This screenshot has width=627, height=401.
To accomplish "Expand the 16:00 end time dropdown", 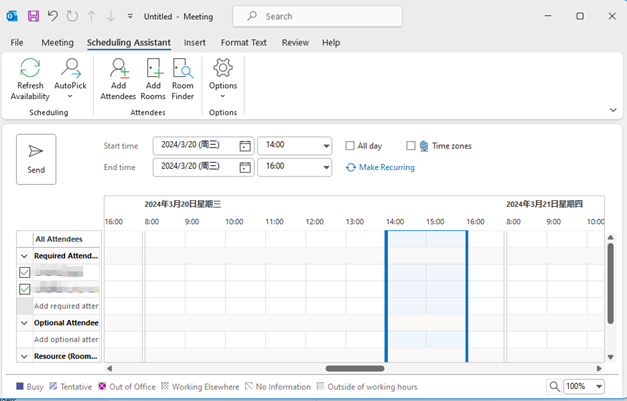I will (325, 167).
